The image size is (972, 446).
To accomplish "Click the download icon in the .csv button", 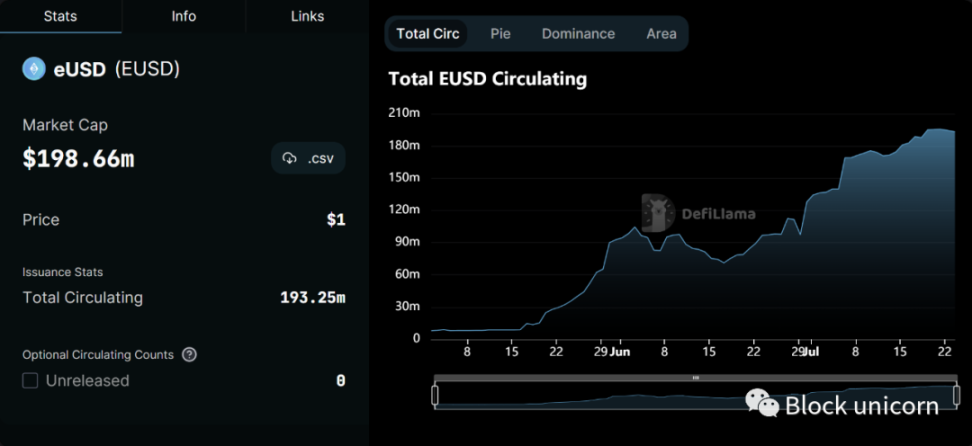I will click(290, 158).
